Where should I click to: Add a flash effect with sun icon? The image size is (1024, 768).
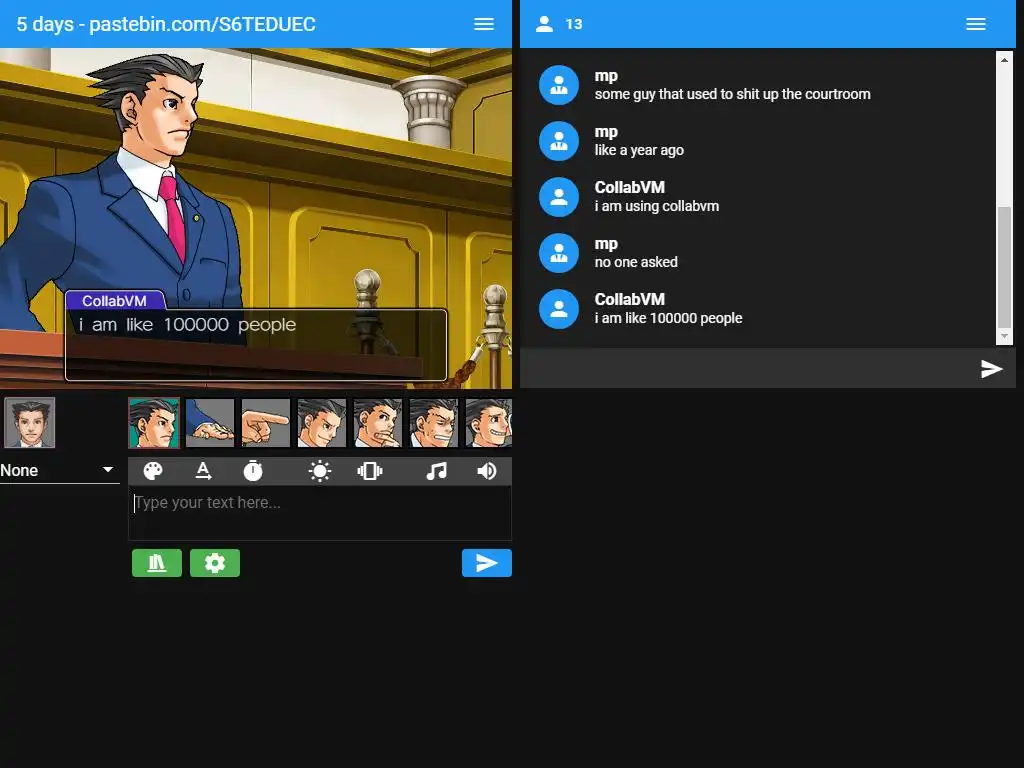coord(320,471)
